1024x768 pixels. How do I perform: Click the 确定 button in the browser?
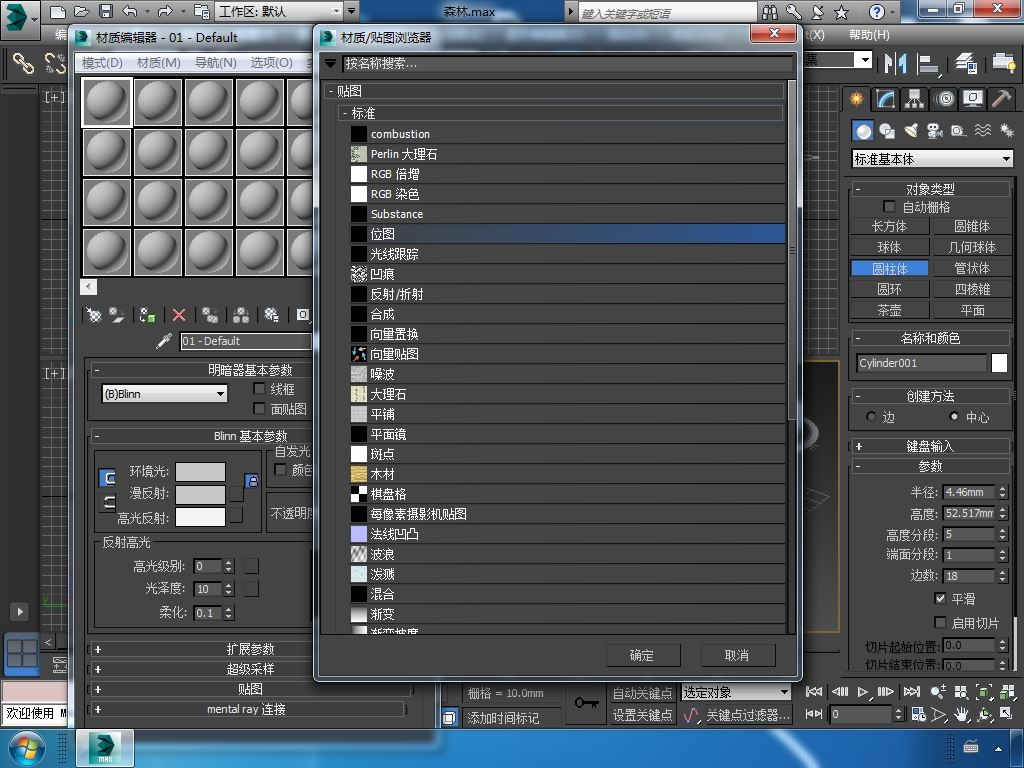pyautogui.click(x=643, y=655)
